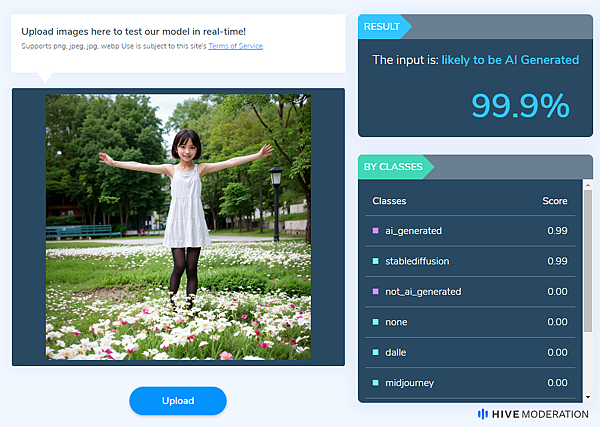Screen dimensions: 600x427
Task: Click the Classes column header
Action: [389, 201]
